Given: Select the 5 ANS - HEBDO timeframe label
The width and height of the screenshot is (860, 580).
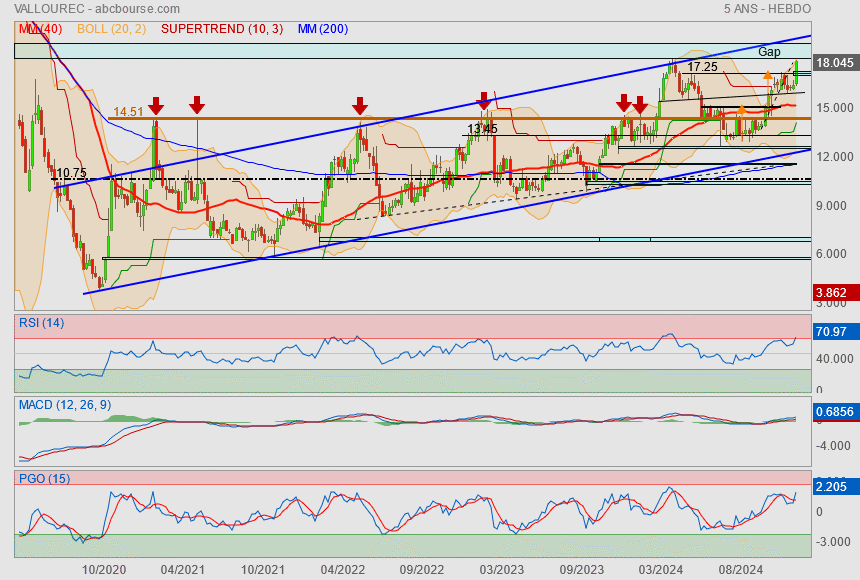Looking at the screenshot, I should coord(767,9).
